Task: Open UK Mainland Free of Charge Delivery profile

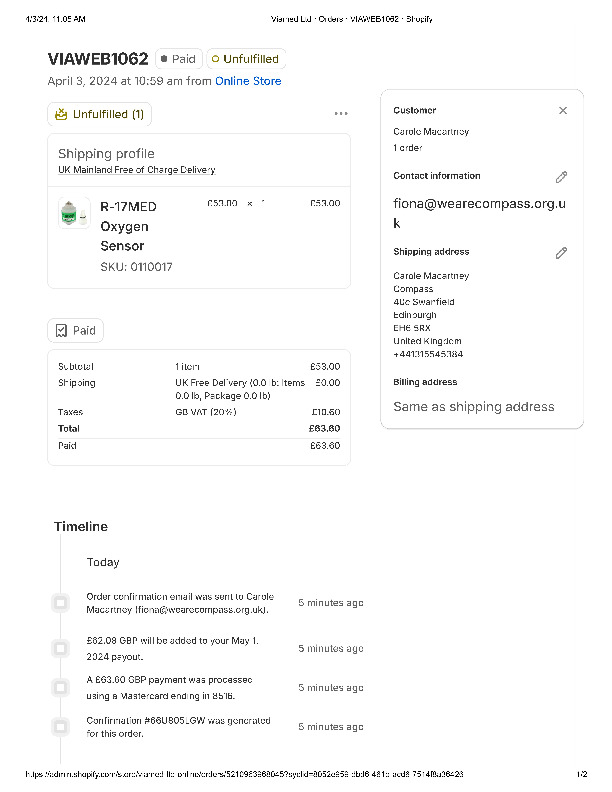Action: pos(136,170)
